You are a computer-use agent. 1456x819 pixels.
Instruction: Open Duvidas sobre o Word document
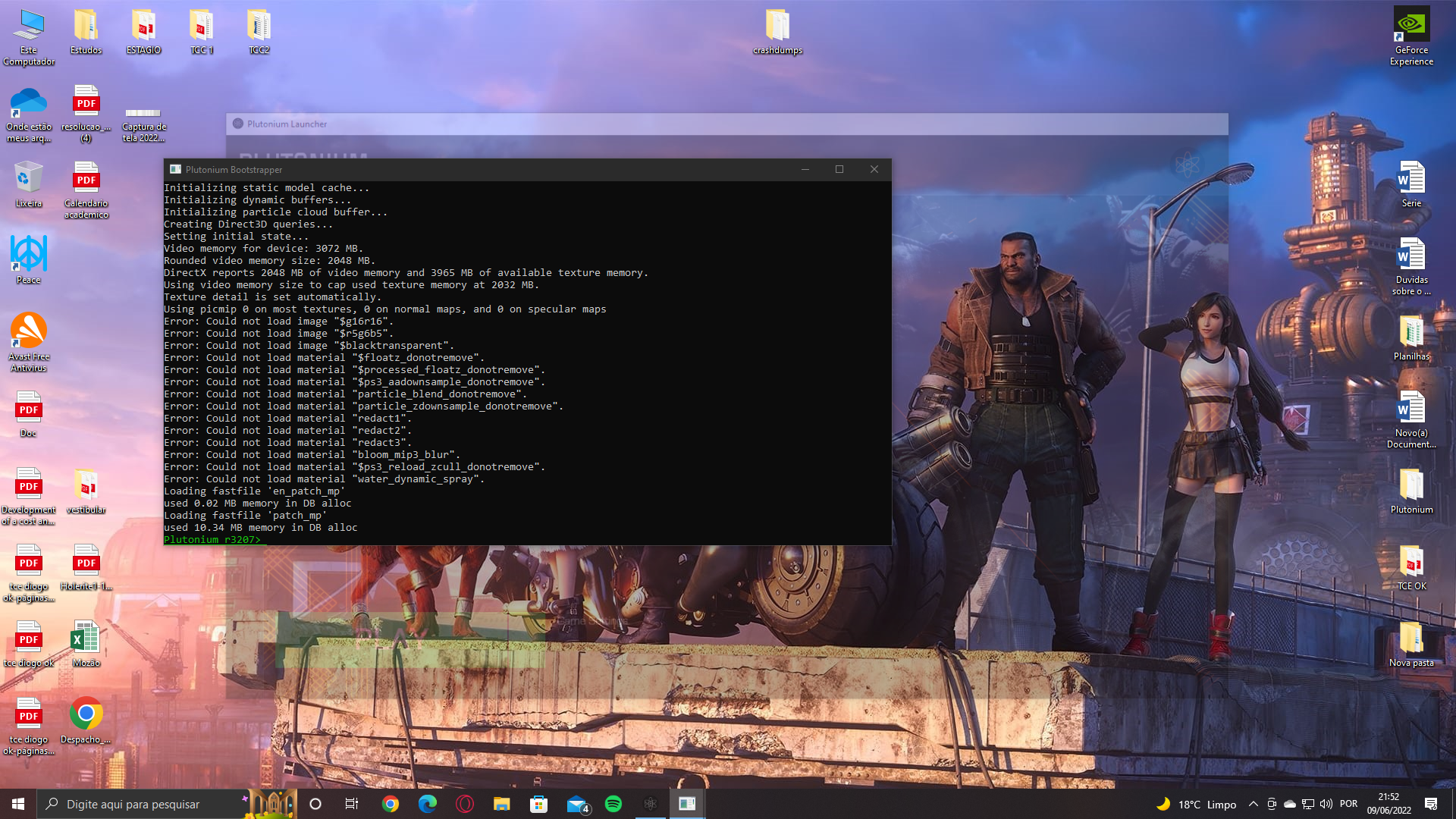[x=1411, y=267]
